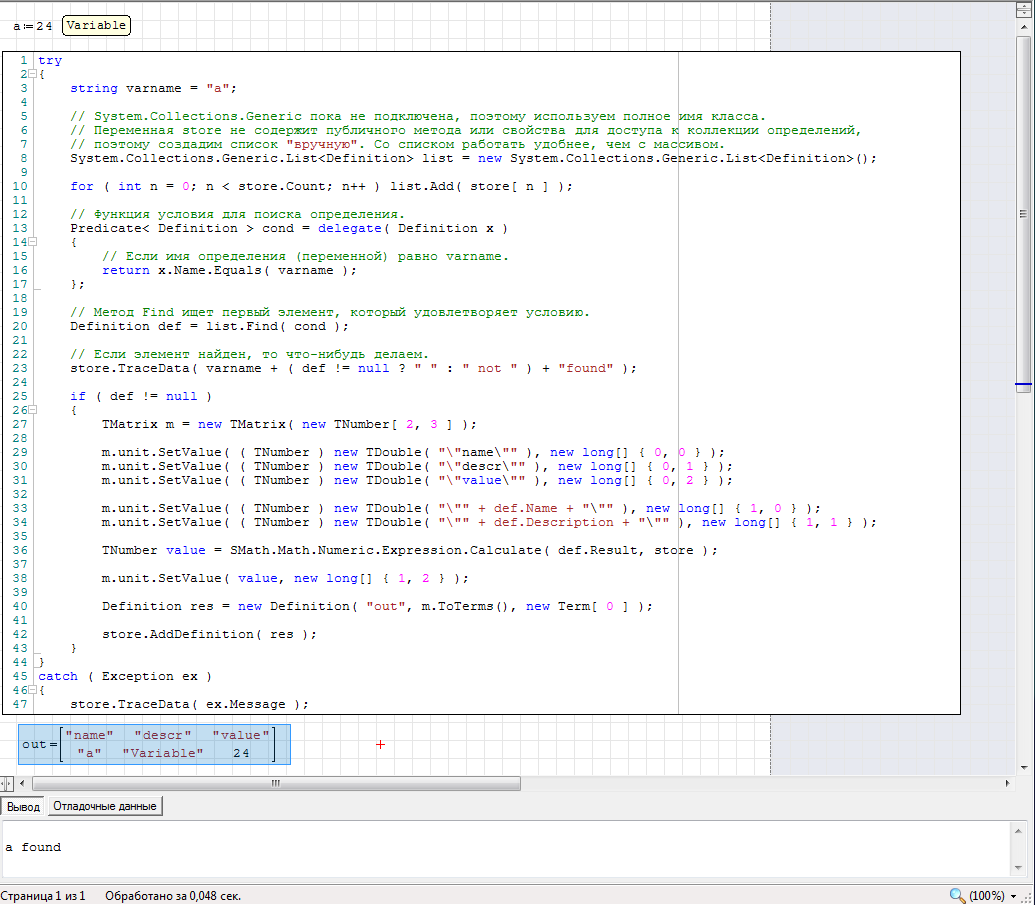
Task: Switch to the Вывод tab
Action: click(x=23, y=807)
